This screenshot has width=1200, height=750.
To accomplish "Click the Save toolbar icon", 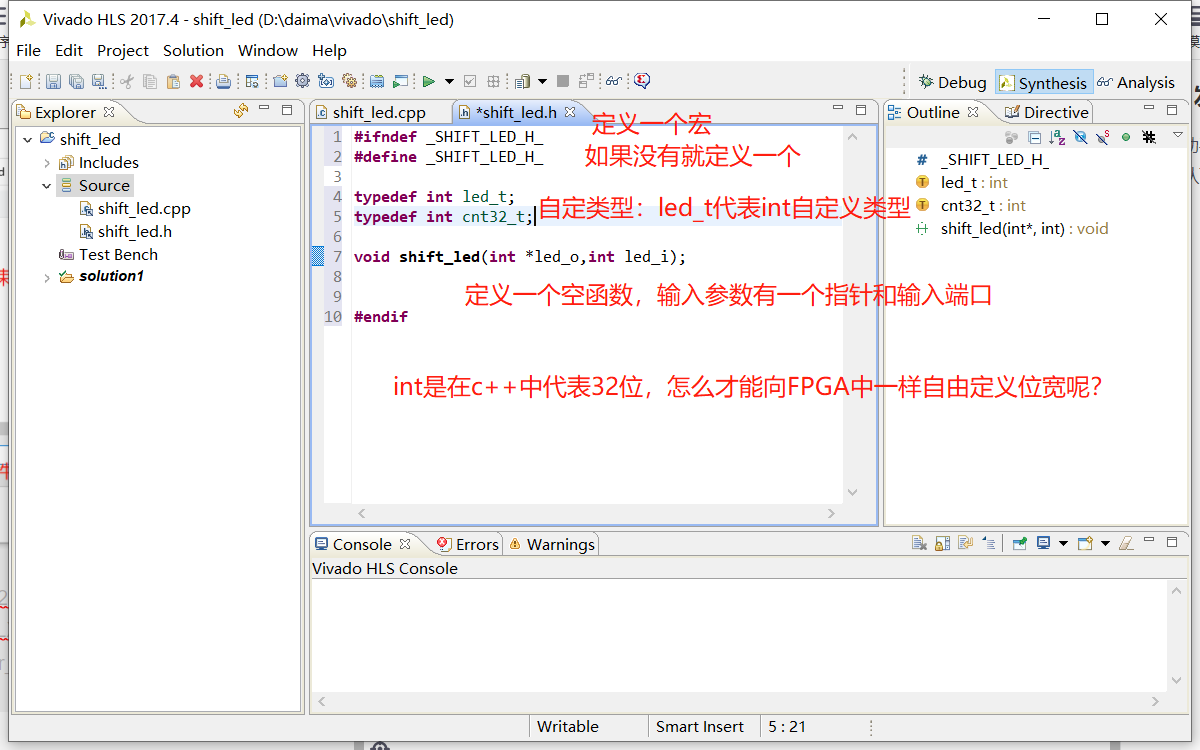I will (53, 81).
